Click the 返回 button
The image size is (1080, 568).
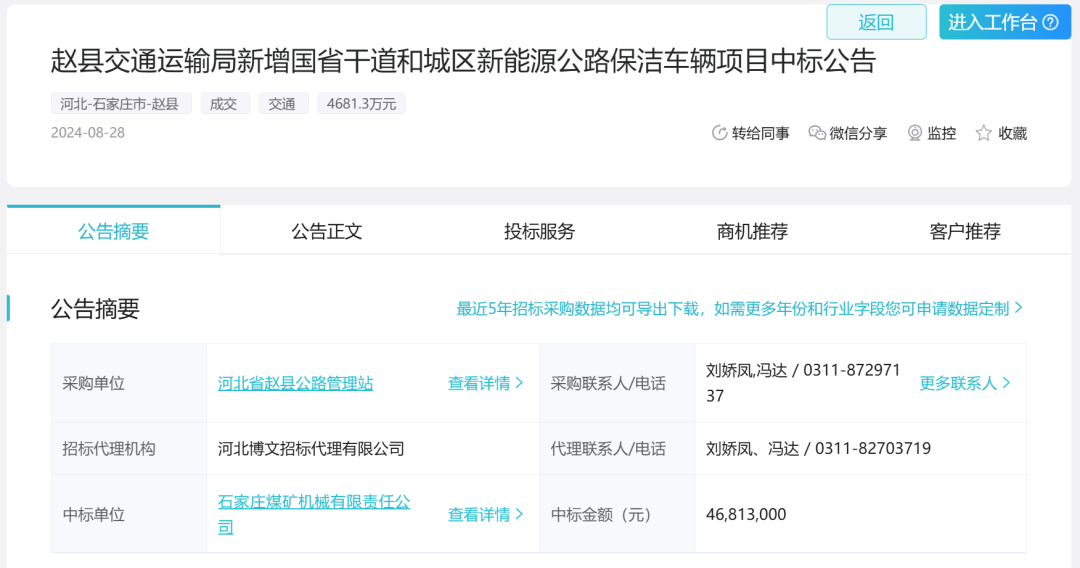coord(876,22)
